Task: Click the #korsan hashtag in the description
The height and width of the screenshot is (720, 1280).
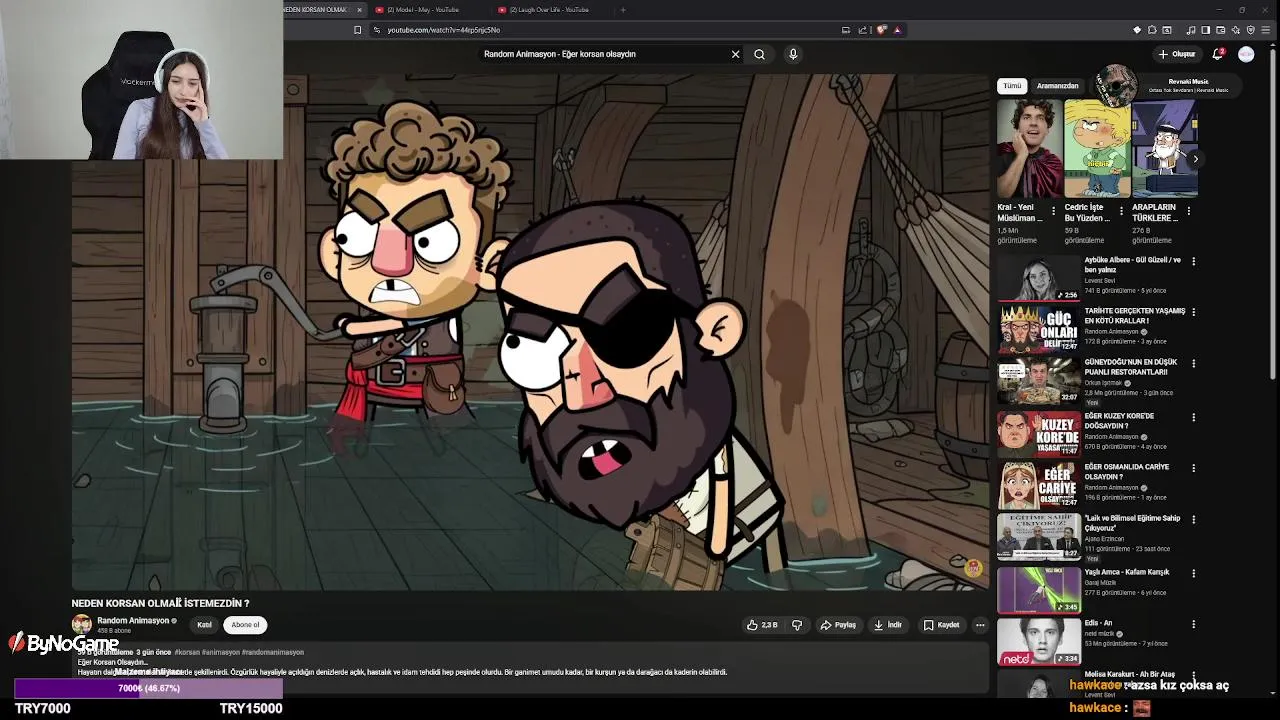Action: (187, 652)
